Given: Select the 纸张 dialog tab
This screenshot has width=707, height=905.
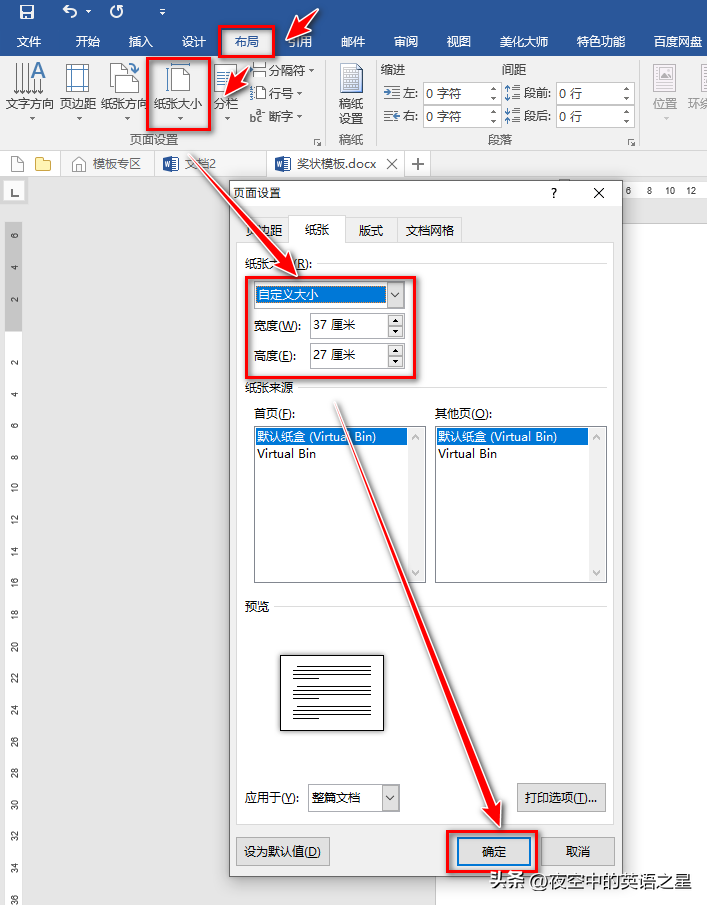Looking at the screenshot, I should point(317,230).
